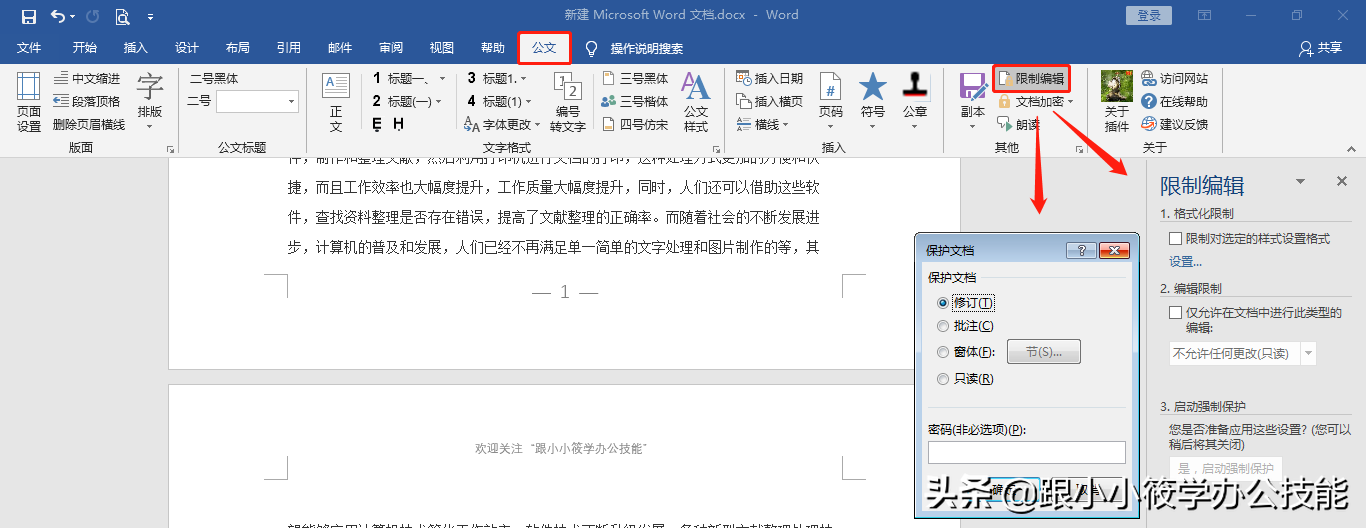1366x528 pixels.
Task: Open 在线帮助 online help
Action: pyautogui.click(x=1175, y=101)
